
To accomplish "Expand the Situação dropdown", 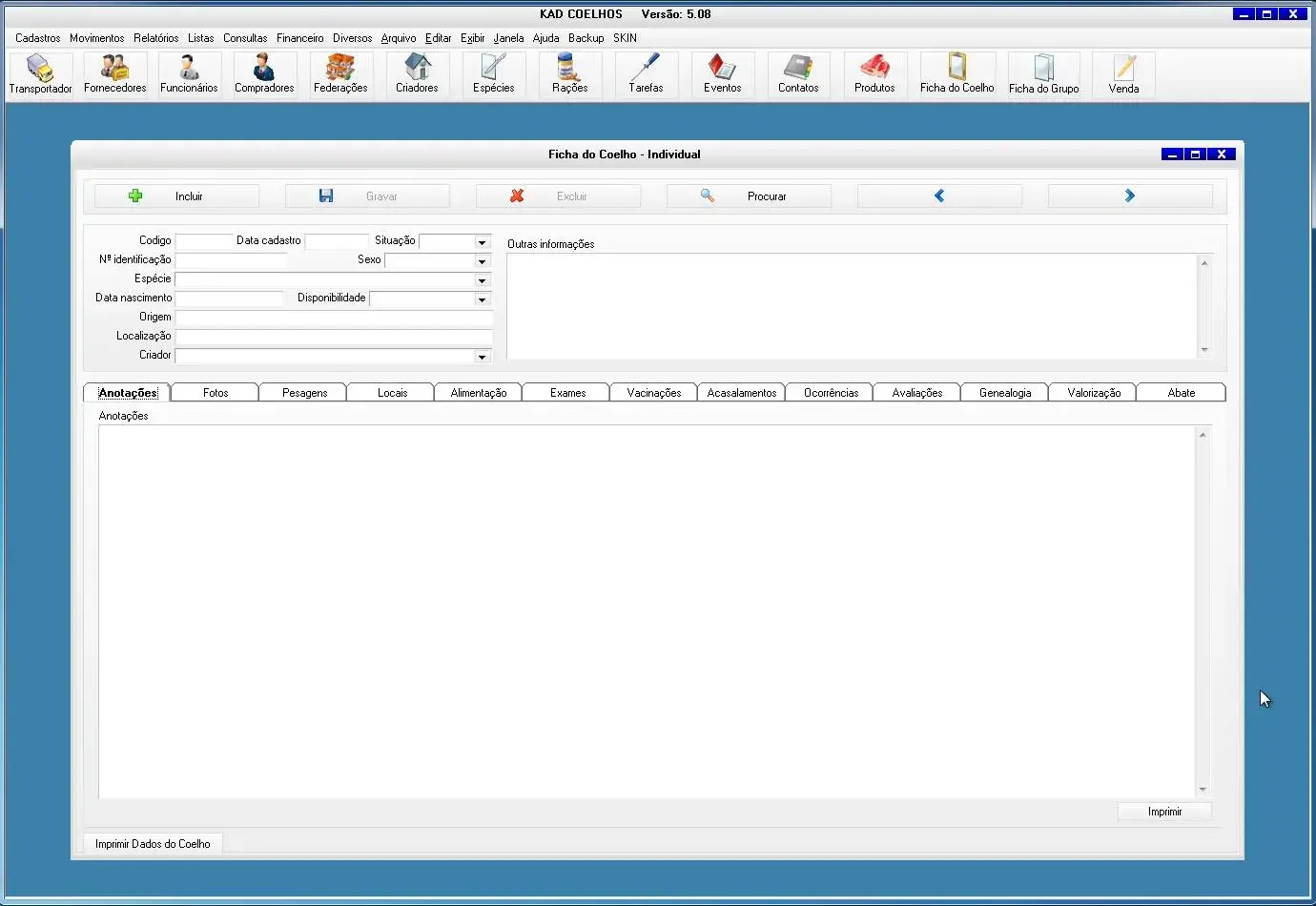I will point(482,242).
